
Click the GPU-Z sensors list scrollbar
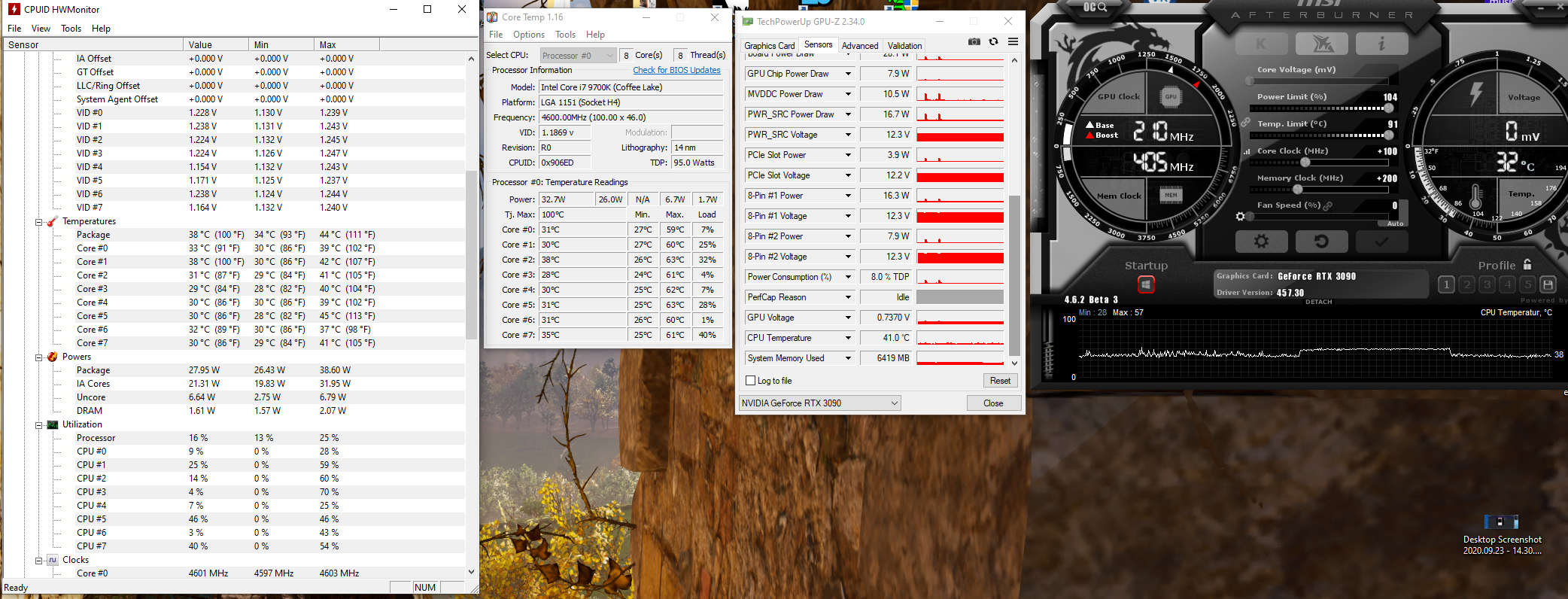point(1014,275)
